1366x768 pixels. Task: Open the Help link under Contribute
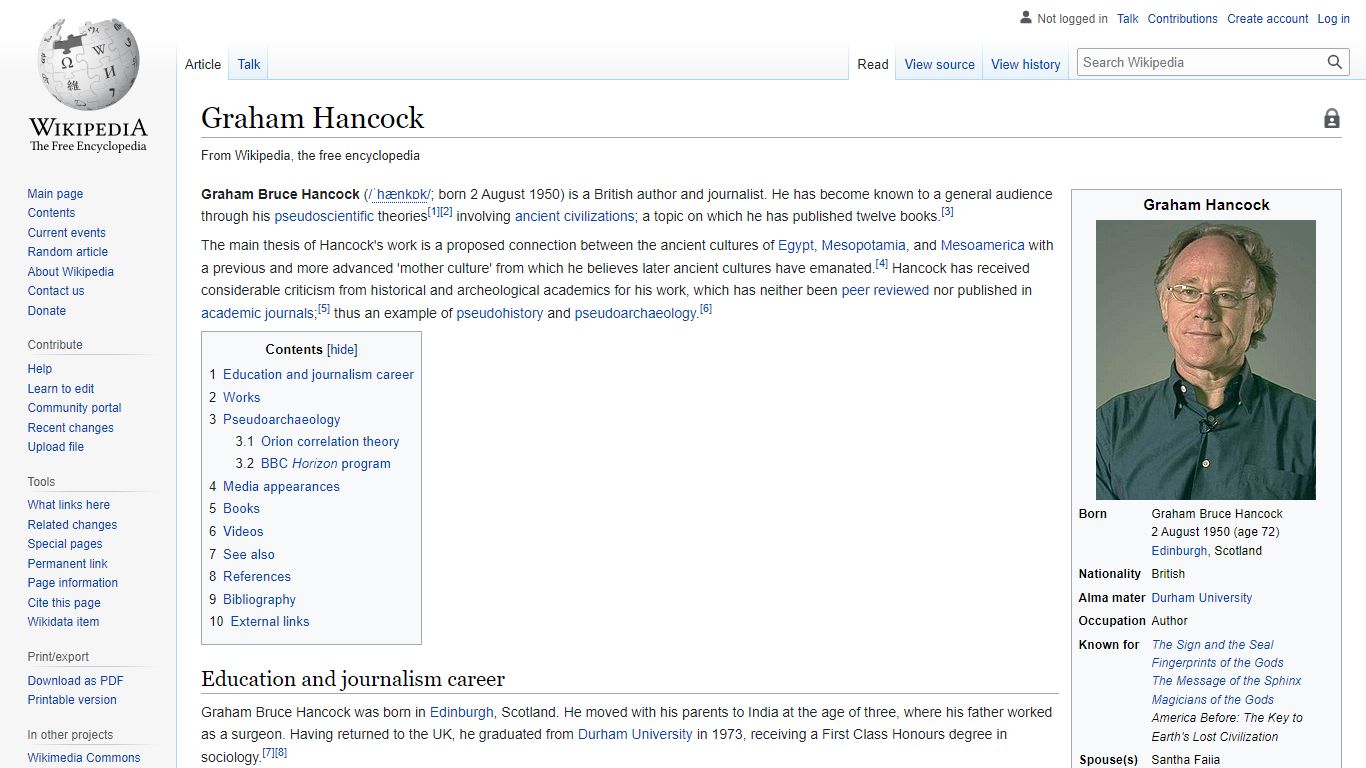[39, 369]
